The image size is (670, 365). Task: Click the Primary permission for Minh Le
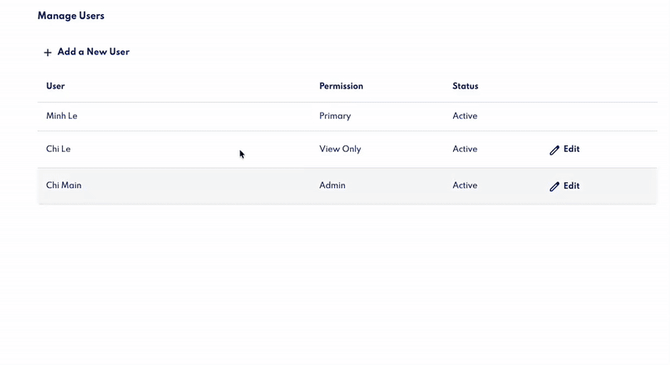point(335,116)
